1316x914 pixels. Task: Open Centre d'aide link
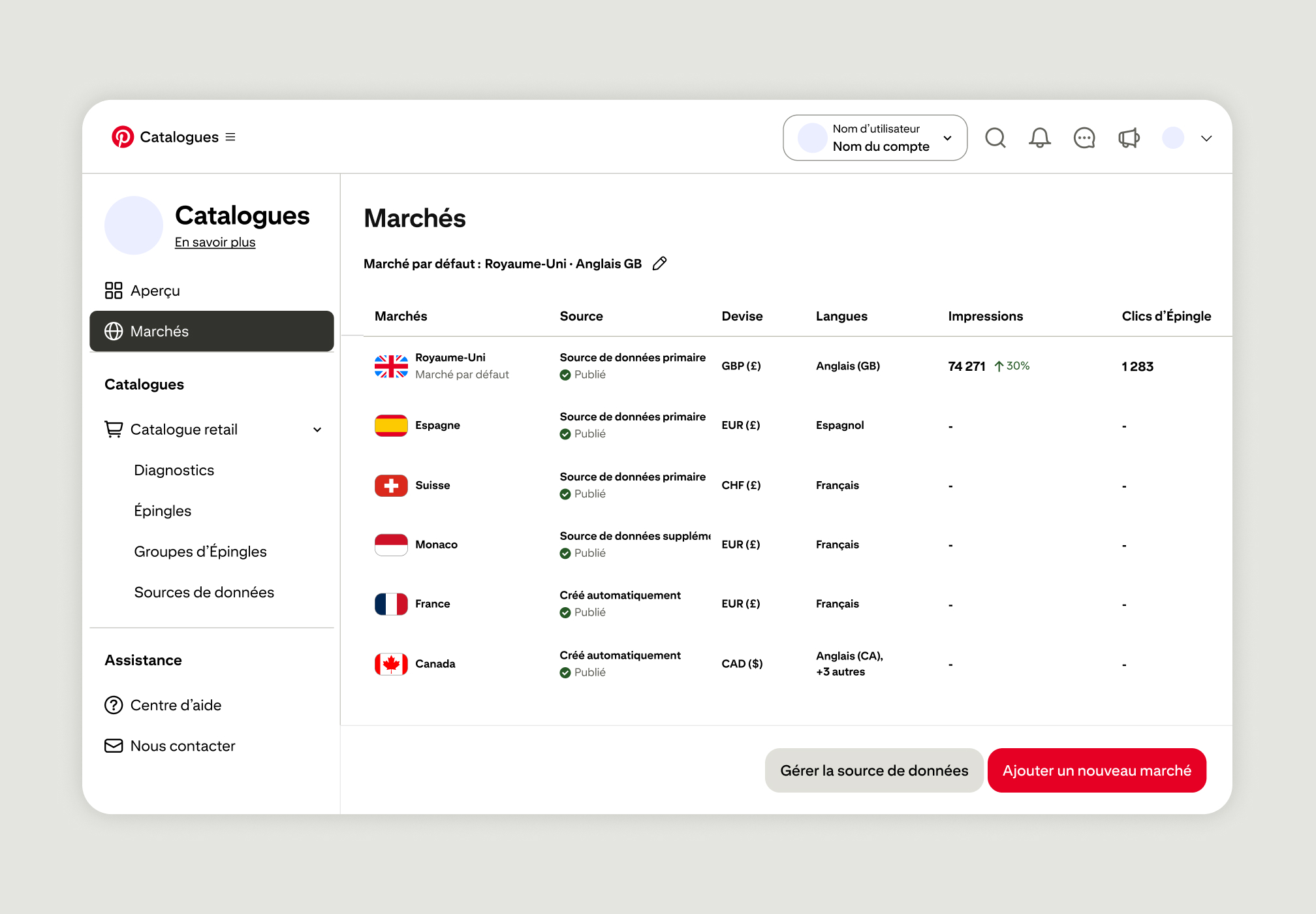[176, 705]
